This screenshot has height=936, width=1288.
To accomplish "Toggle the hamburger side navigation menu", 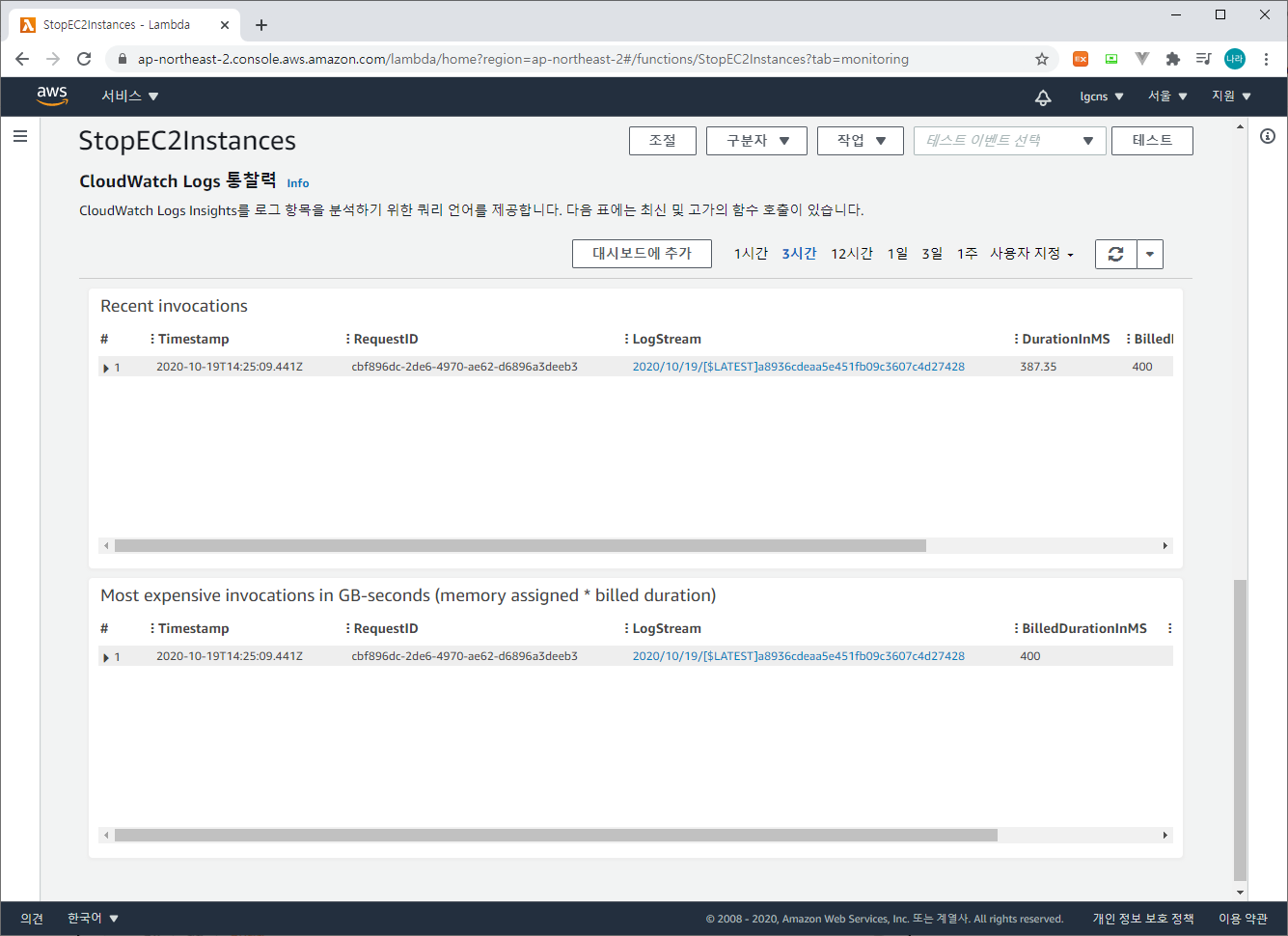I will (20, 136).
